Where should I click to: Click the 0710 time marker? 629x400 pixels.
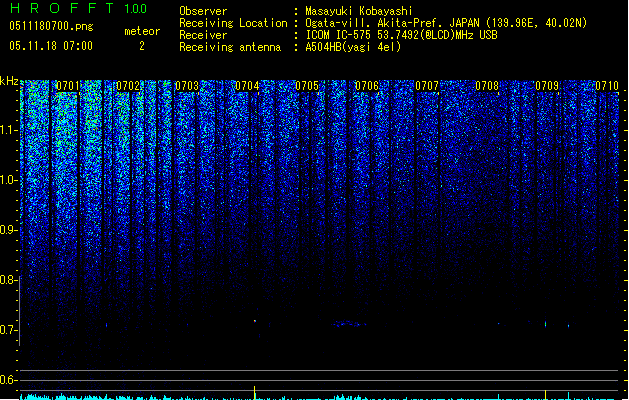click(607, 86)
